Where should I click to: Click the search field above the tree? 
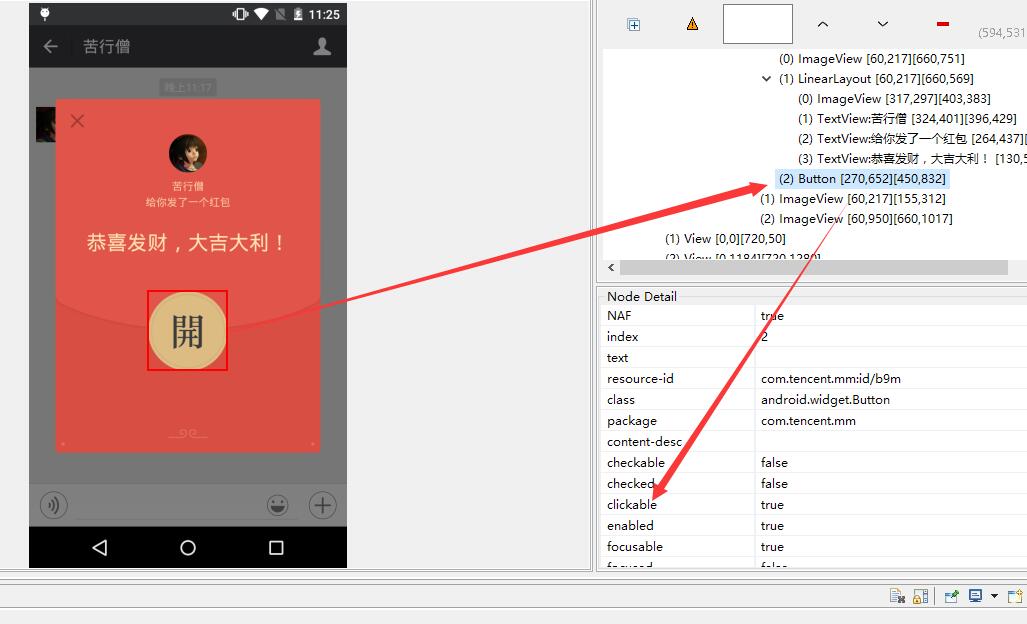click(x=758, y=24)
